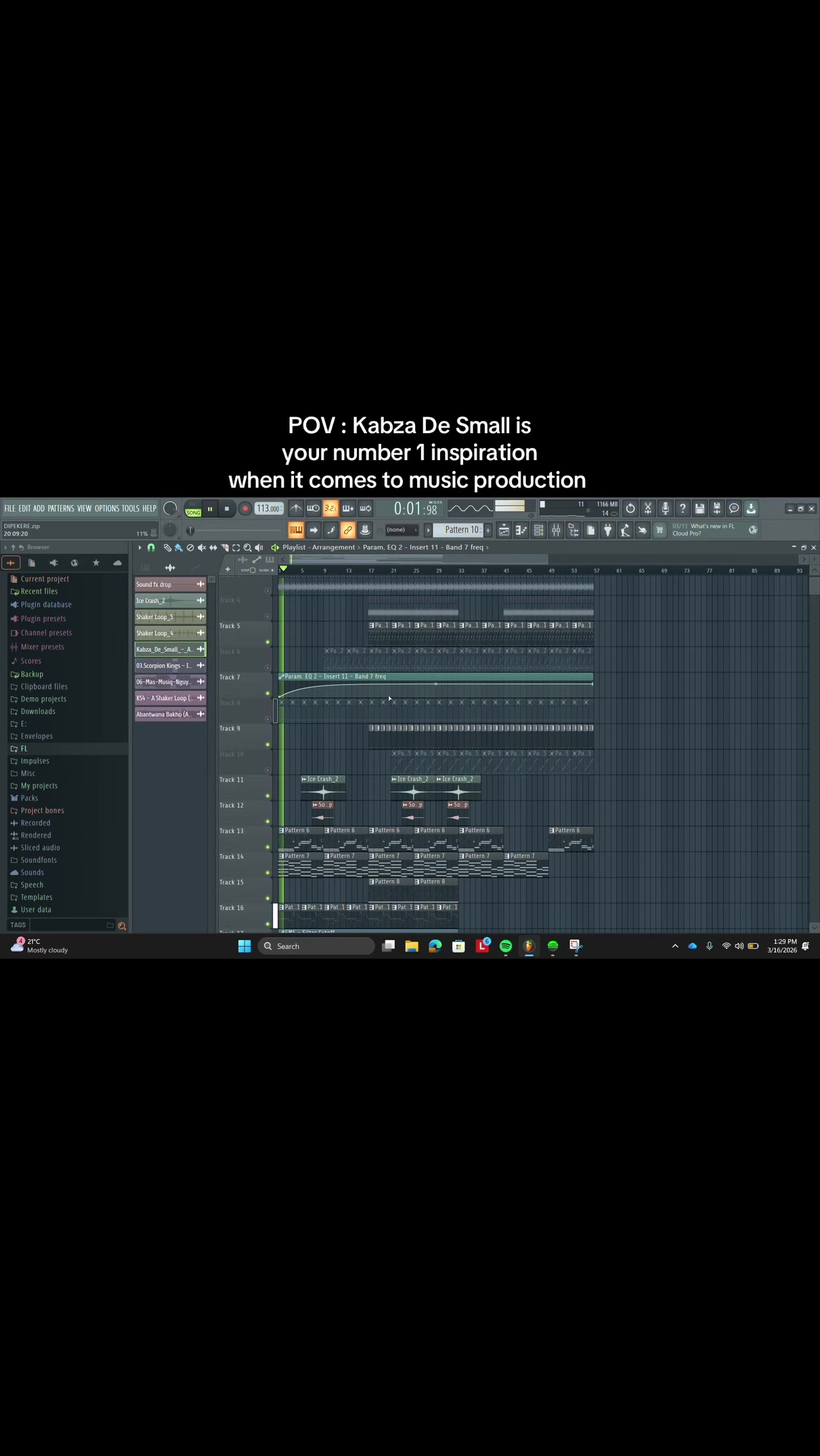
Task: Click the tempo field showing 113.000
Action: [x=269, y=509]
